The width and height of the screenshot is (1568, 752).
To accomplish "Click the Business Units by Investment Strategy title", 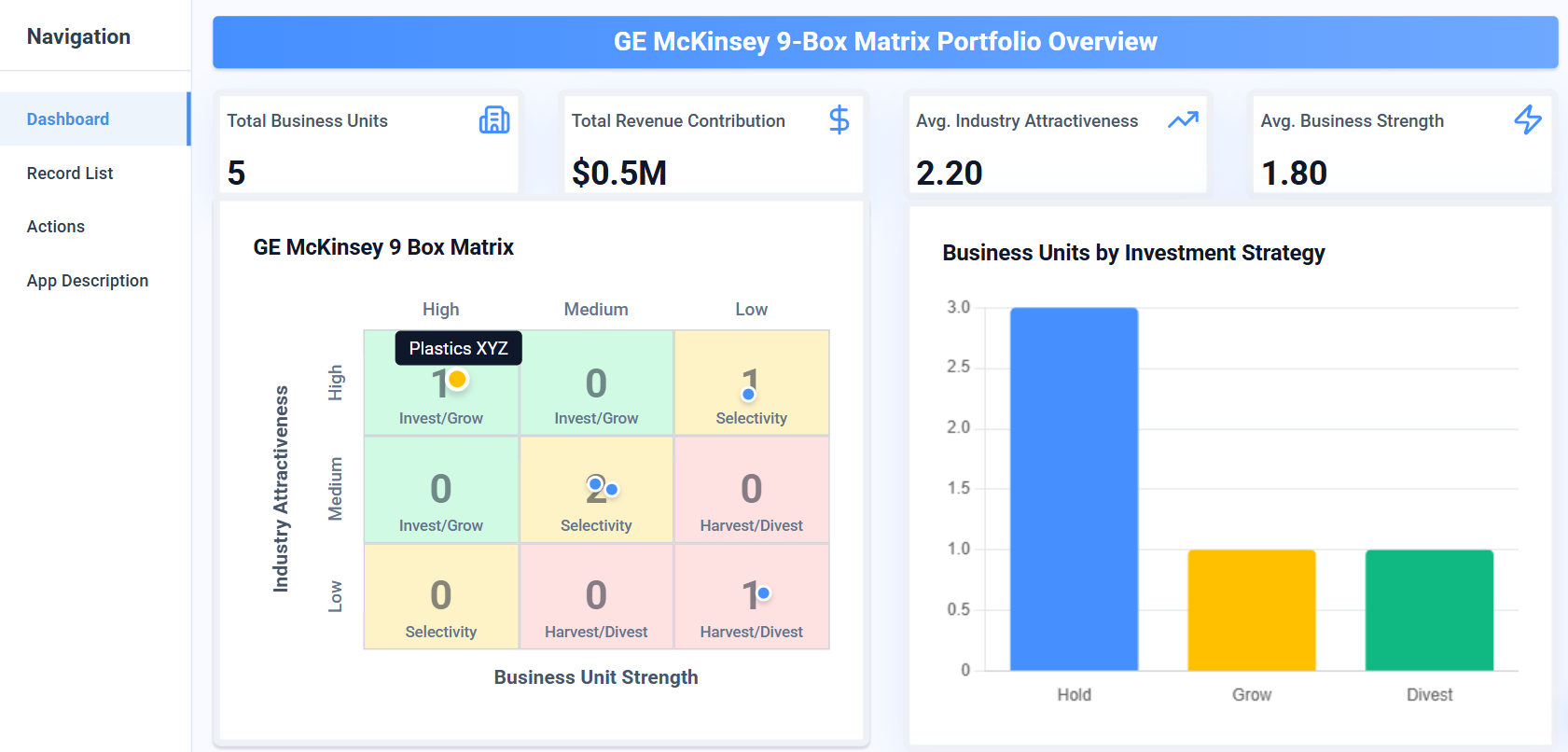I will point(1133,253).
